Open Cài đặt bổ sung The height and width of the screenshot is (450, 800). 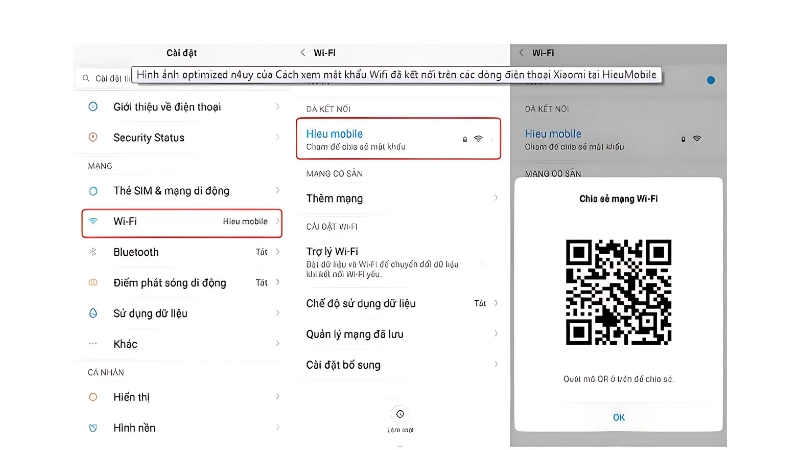tap(398, 365)
